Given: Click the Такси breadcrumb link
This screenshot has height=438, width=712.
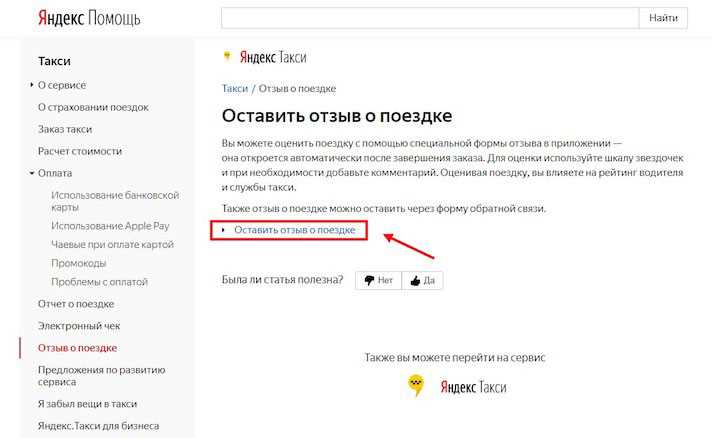Looking at the screenshot, I should [235, 89].
